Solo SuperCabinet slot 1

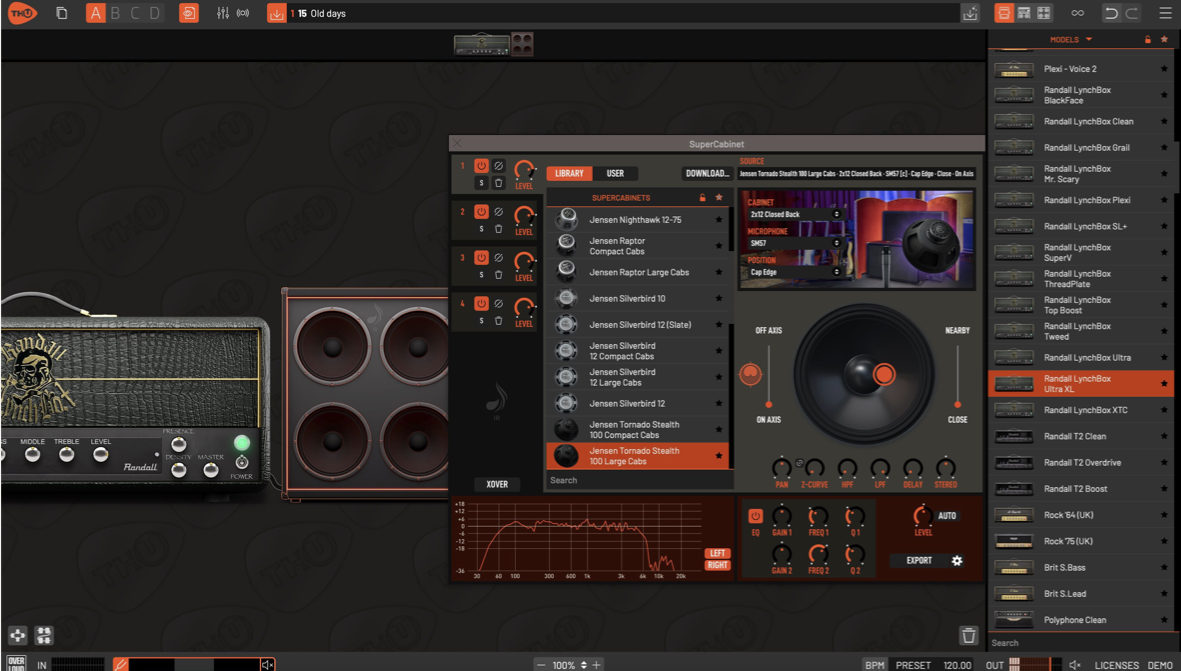(481, 183)
